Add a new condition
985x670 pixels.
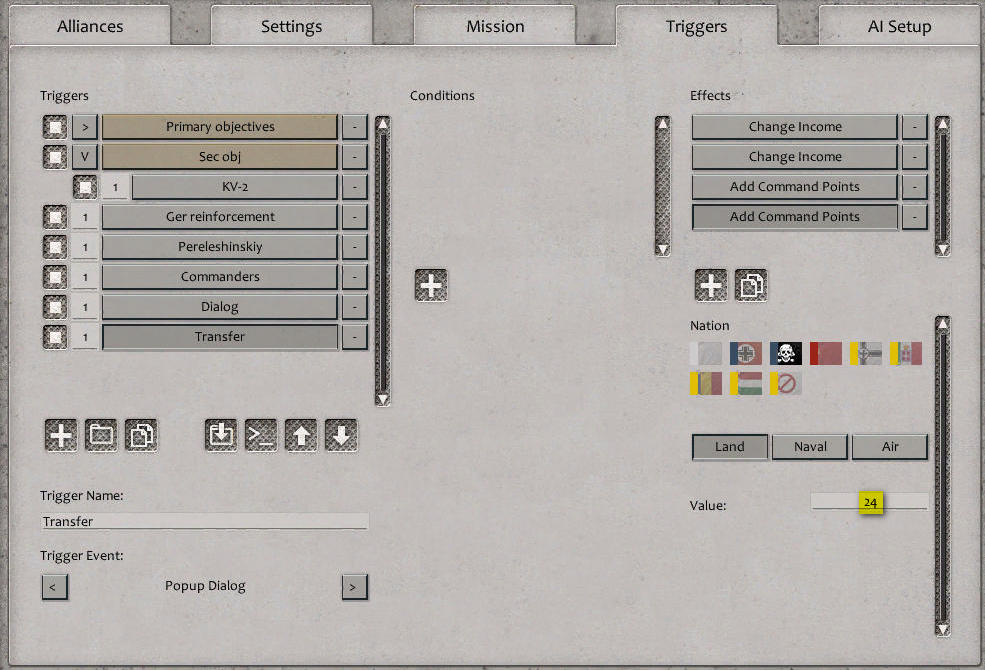click(x=432, y=286)
